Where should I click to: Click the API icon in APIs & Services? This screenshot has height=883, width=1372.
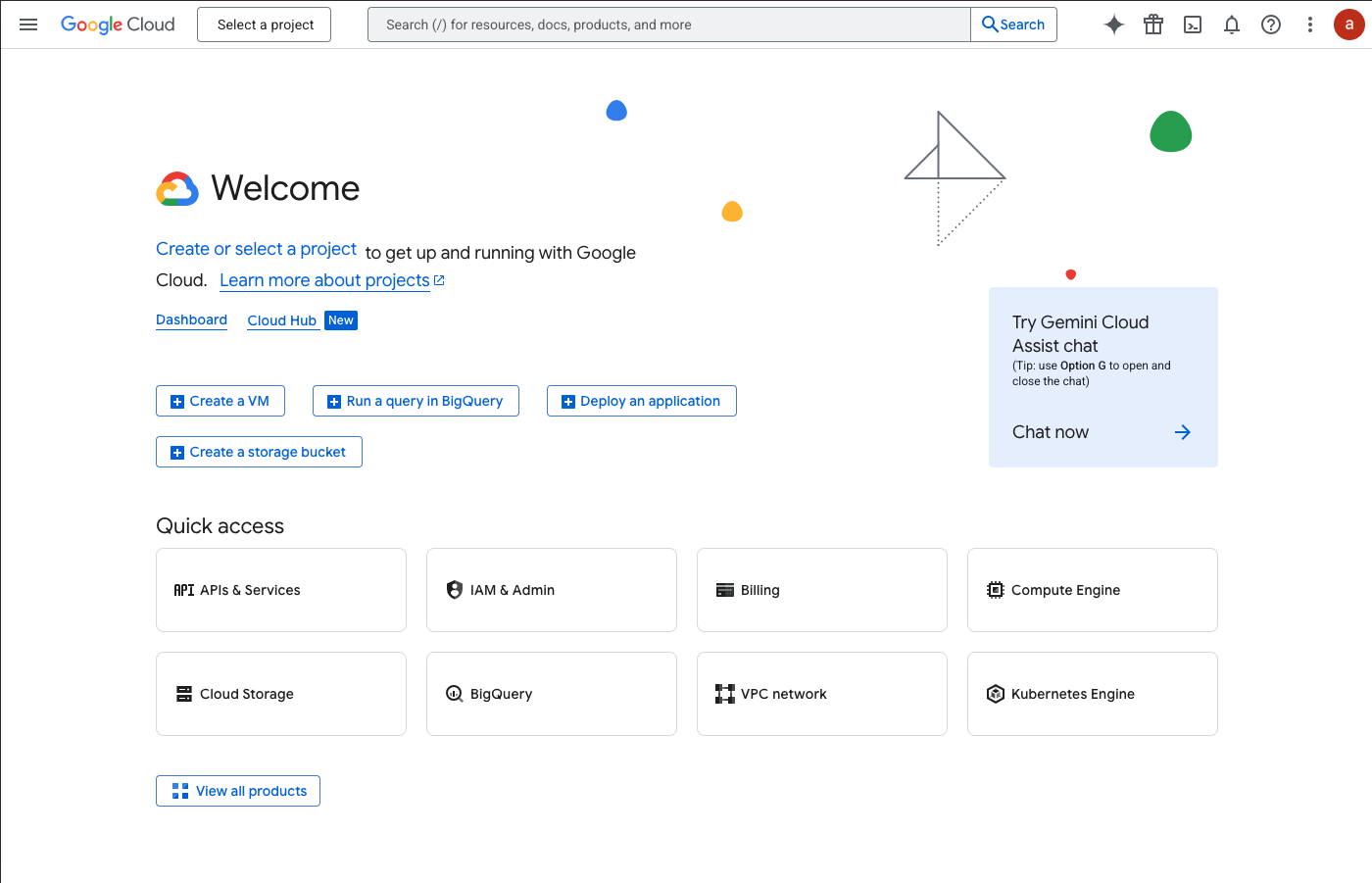(x=184, y=590)
